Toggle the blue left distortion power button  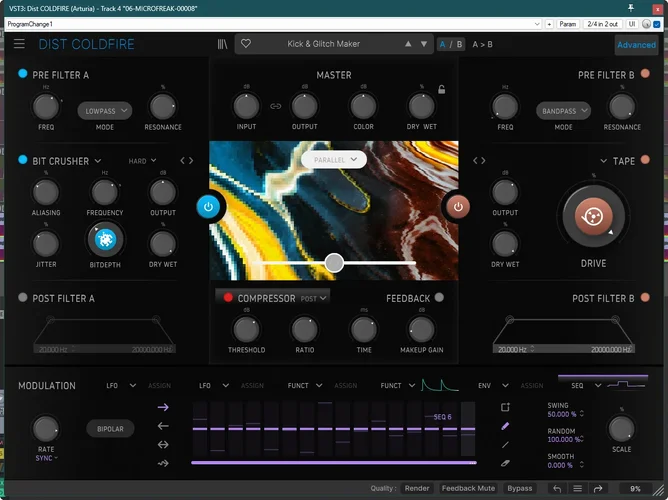208,207
